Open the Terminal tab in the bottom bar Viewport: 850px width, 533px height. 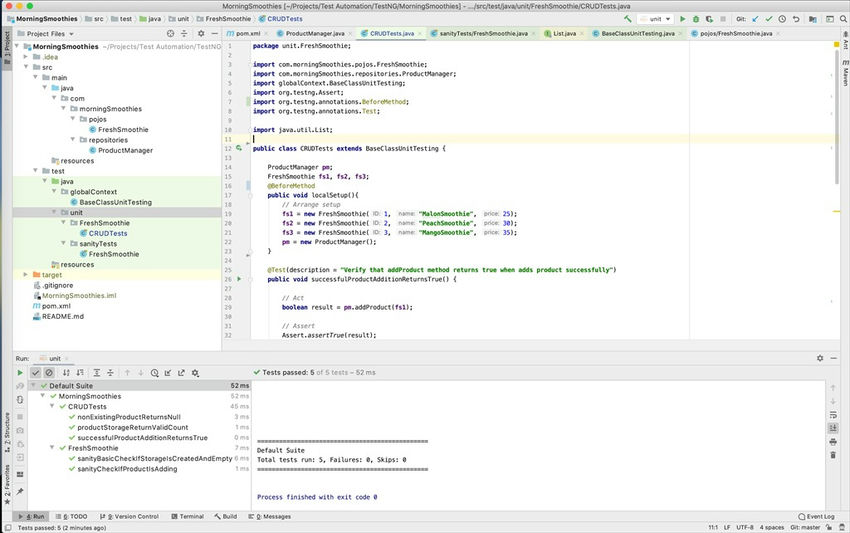[x=187, y=516]
